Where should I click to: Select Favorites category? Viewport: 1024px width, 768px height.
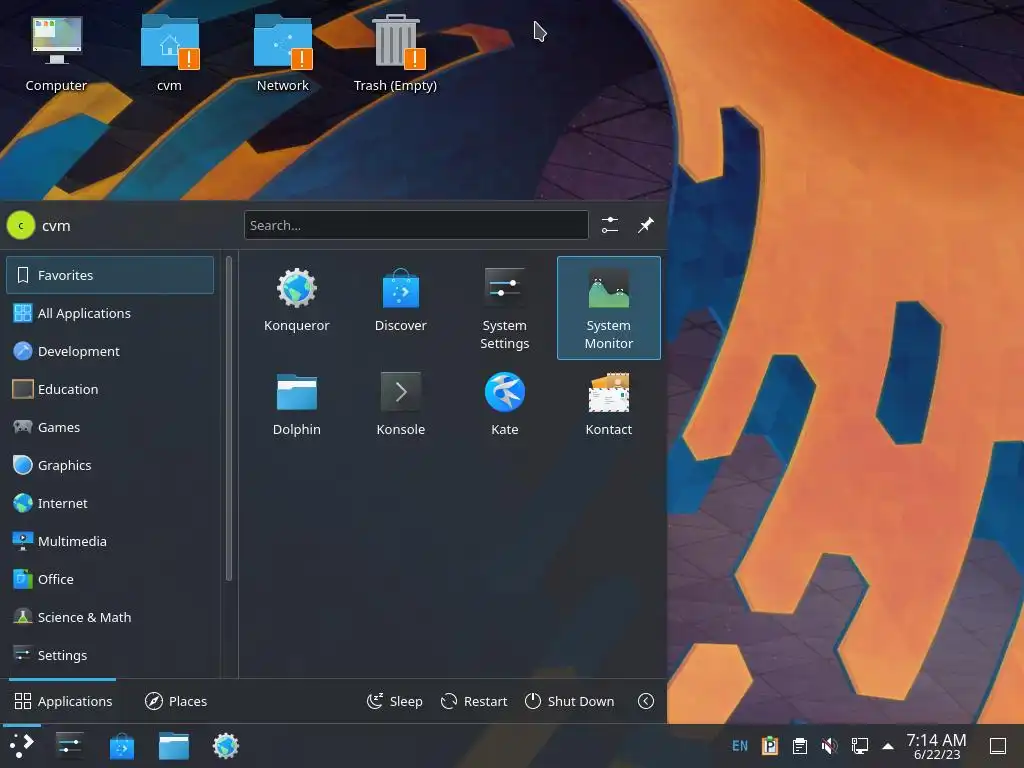coord(110,275)
